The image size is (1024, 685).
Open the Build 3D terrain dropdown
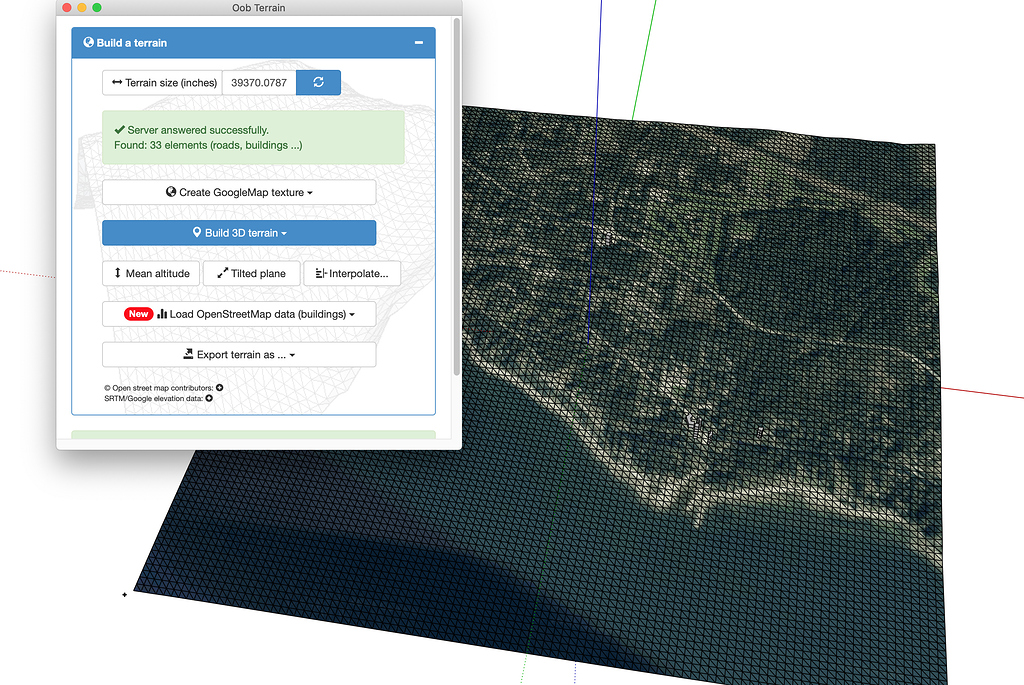283,233
